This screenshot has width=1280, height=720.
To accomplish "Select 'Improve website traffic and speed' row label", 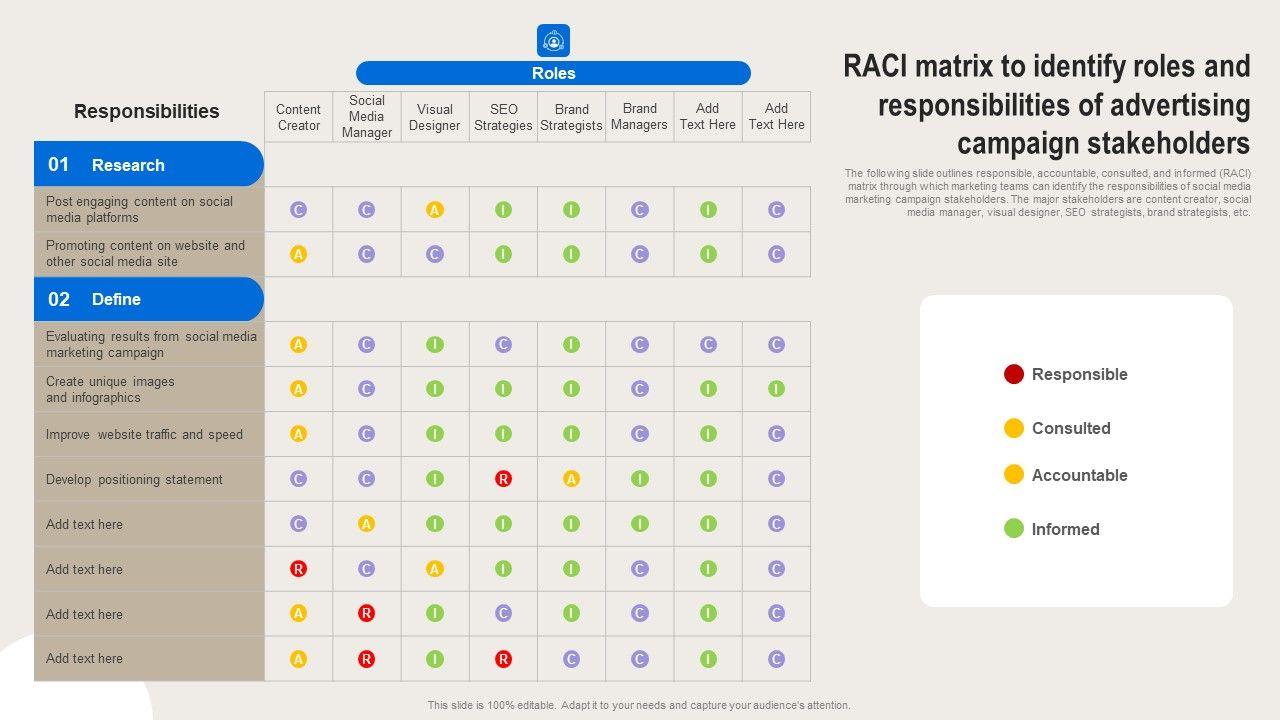I will (x=144, y=434).
